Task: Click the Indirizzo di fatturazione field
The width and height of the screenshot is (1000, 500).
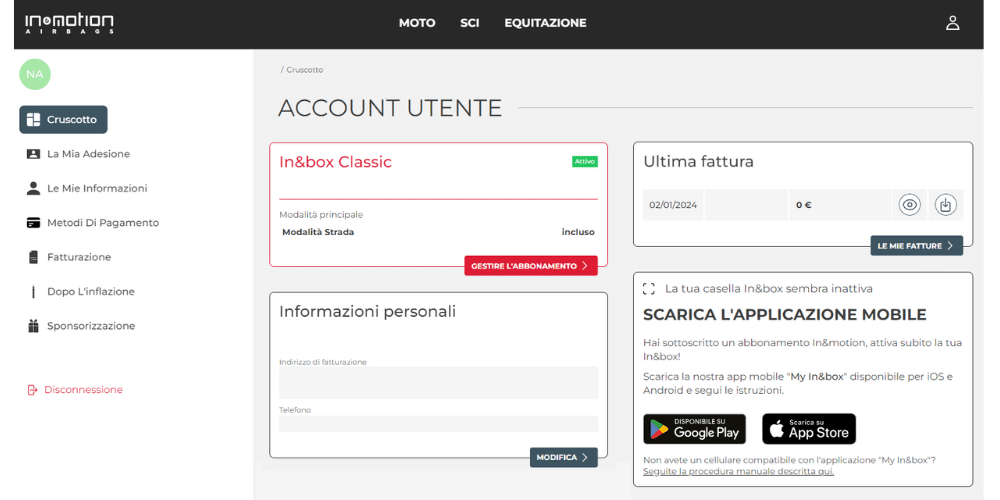Action: 439,383
